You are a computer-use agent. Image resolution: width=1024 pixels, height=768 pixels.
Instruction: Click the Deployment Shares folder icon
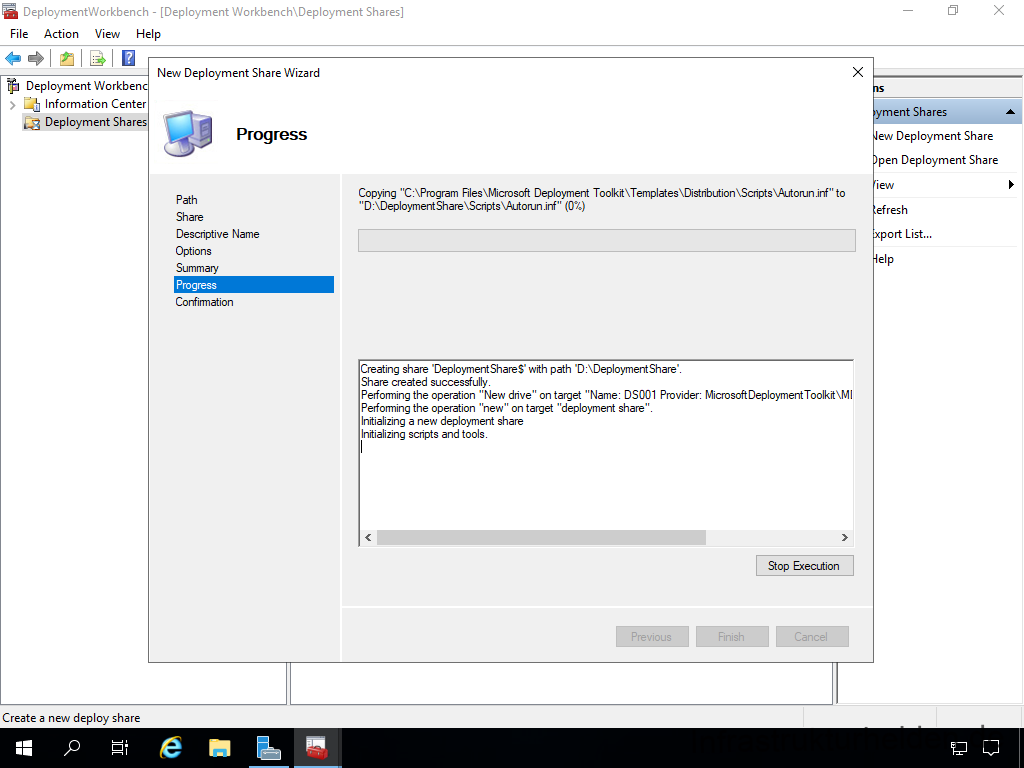click(x=31, y=122)
